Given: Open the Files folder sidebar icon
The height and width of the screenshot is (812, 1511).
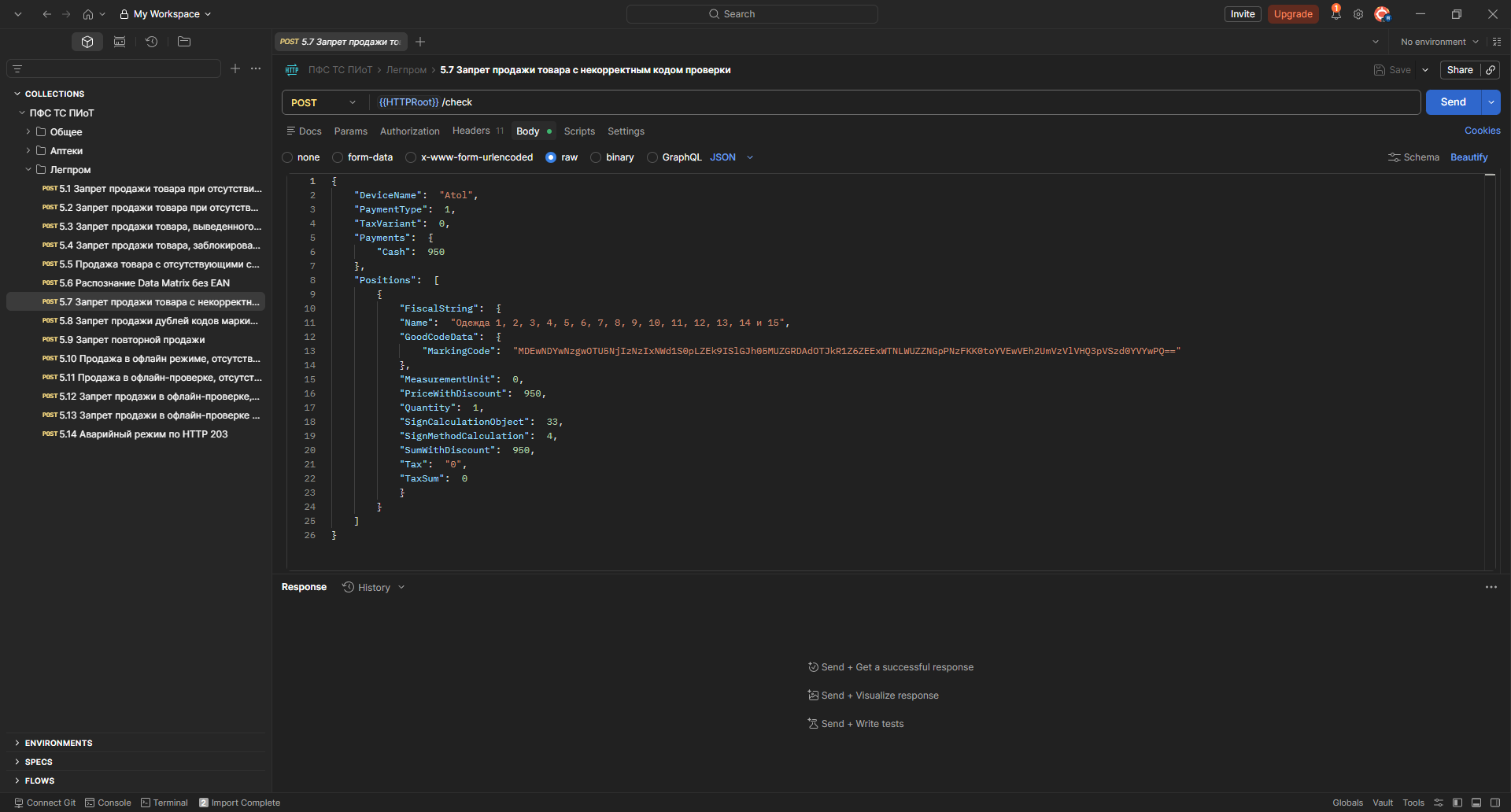Looking at the screenshot, I should (184, 42).
